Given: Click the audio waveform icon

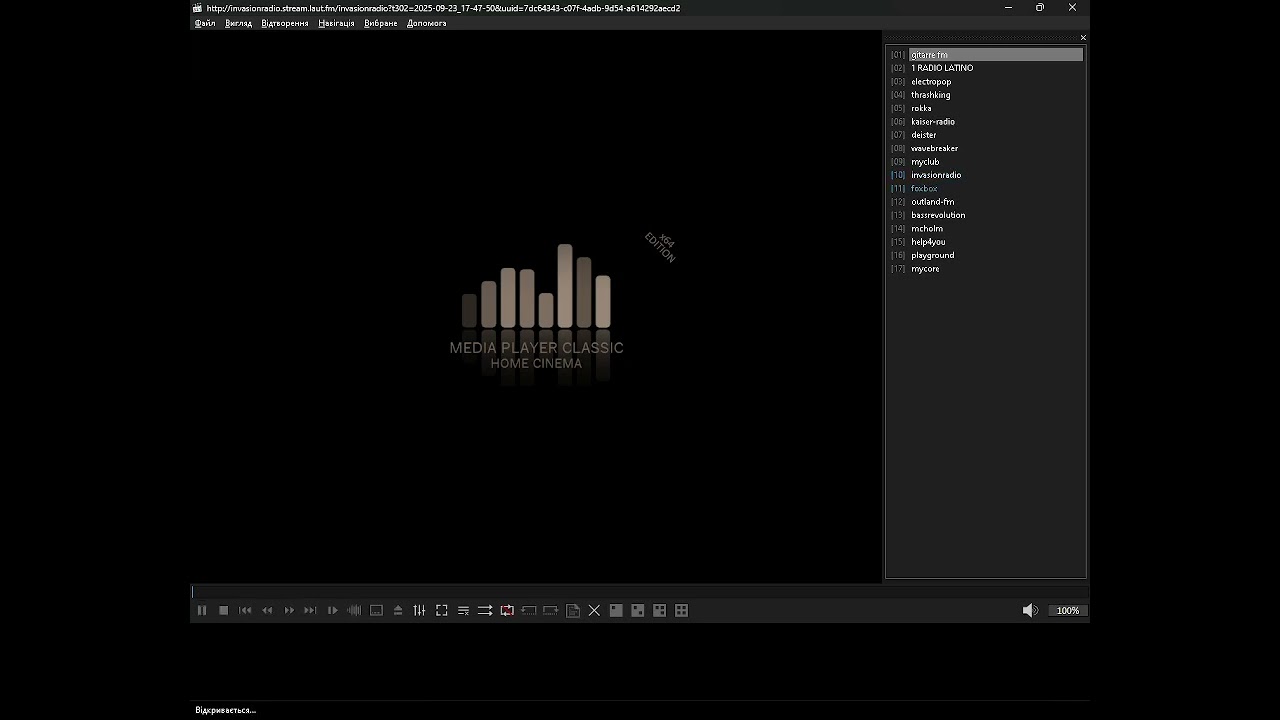Looking at the screenshot, I should [x=354, y=610].
